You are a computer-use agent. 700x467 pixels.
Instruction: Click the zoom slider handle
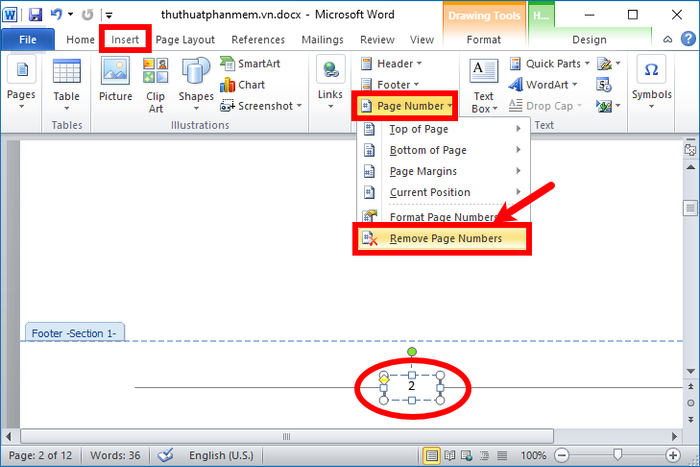click(x=617, y=454)
